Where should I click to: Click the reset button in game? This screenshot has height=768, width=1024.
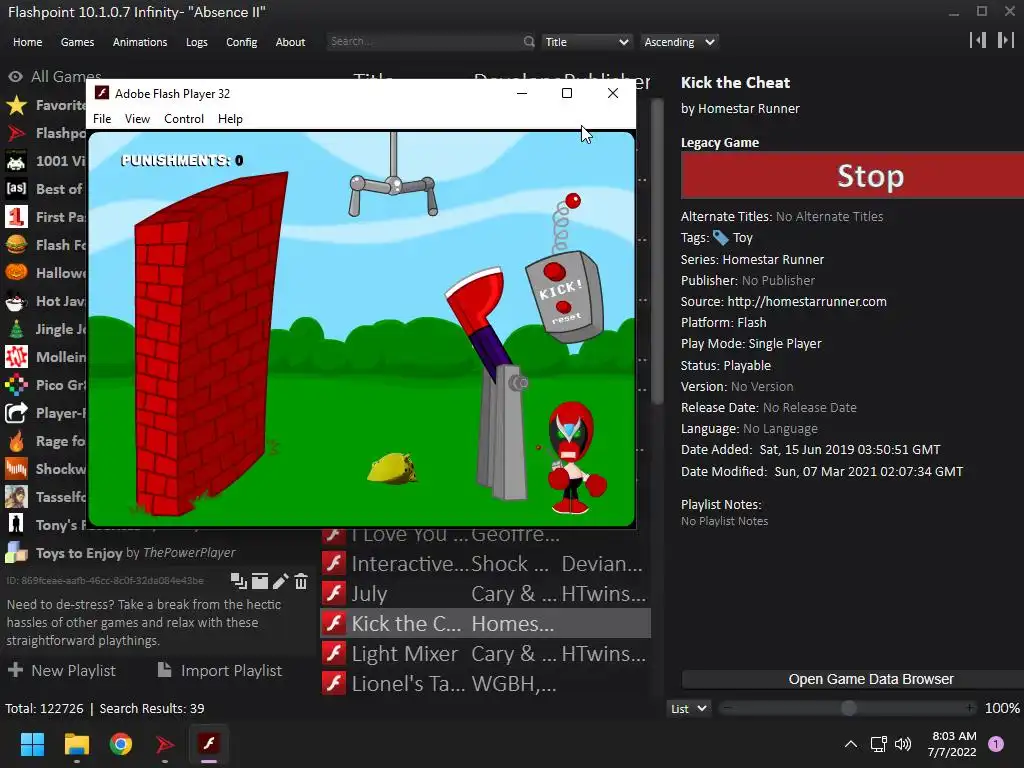point(564,307)
